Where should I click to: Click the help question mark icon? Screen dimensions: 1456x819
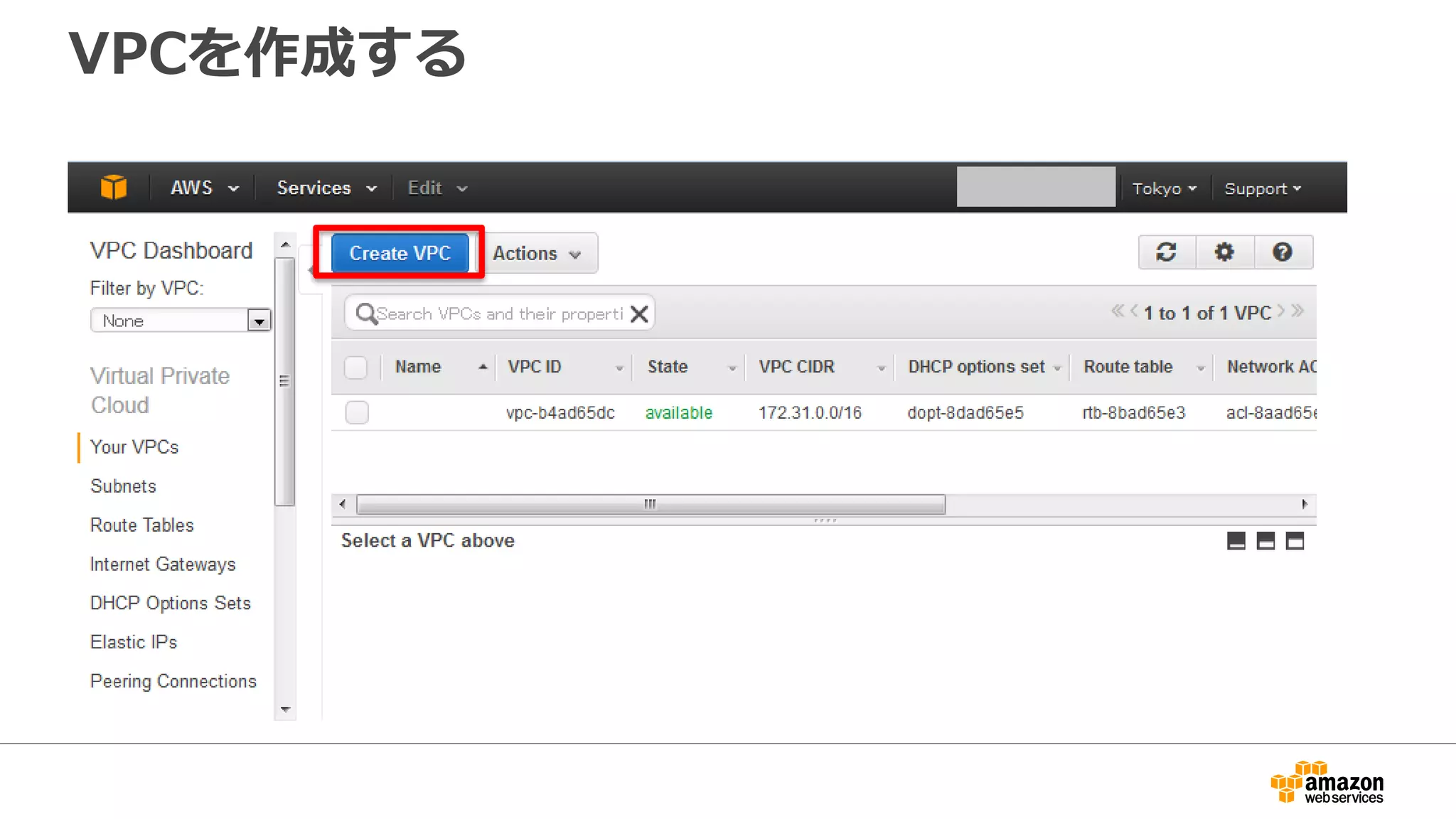1283,252
